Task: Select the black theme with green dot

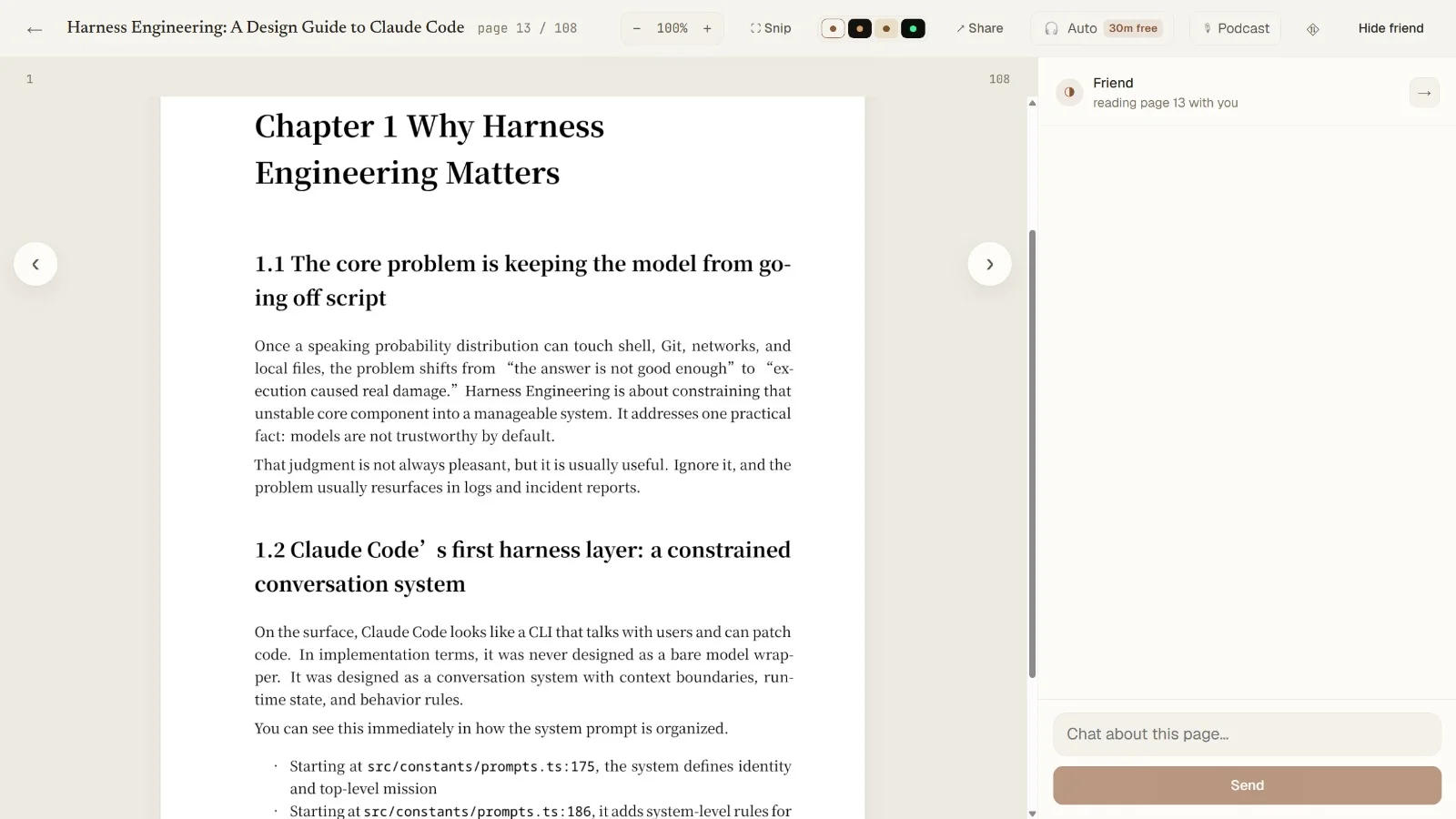Action: click(x=913, y=28)
